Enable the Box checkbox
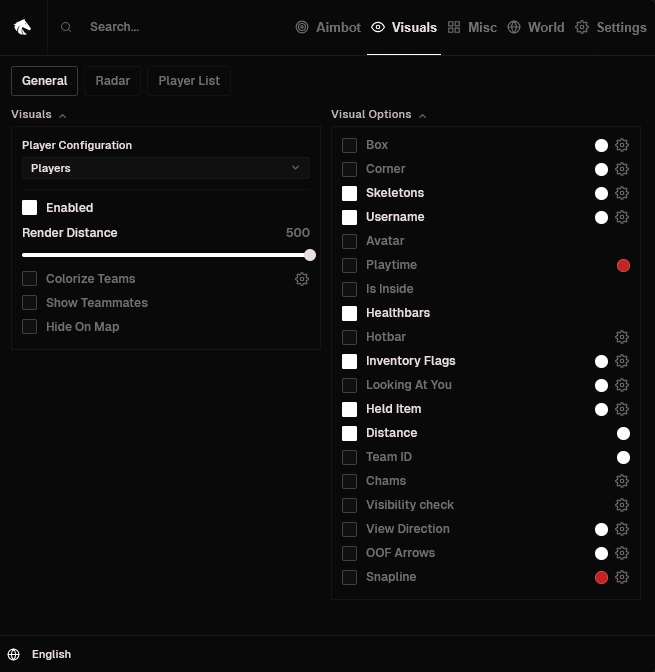Viewport: 655px width, 672px height. 349,145
